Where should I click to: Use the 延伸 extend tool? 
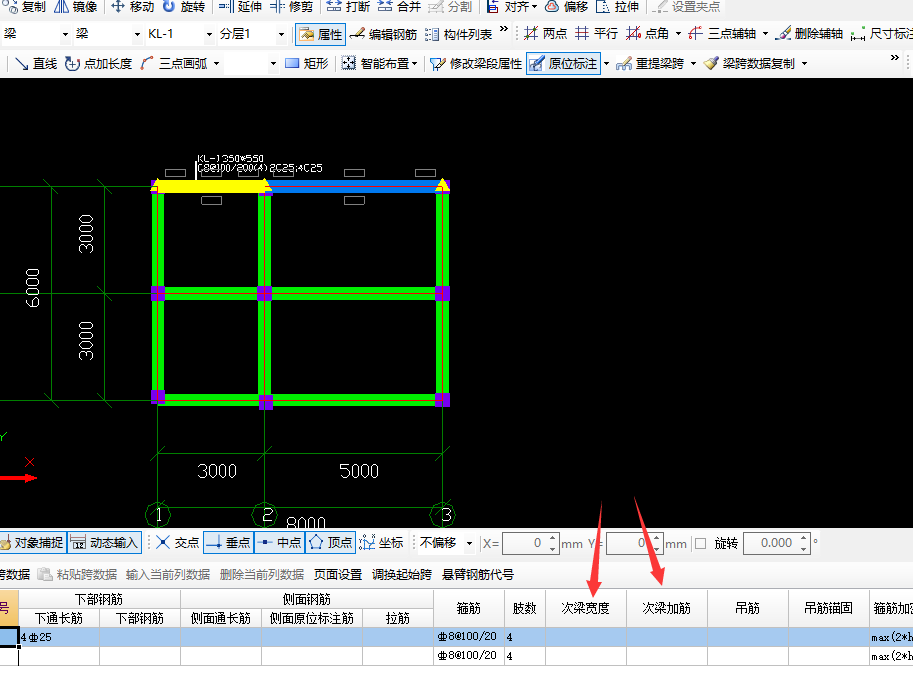[240, 7]
